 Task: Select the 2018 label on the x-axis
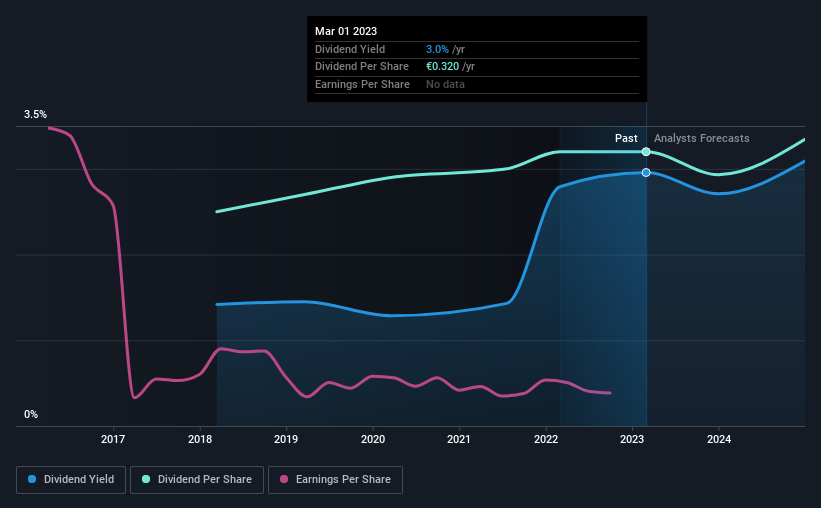pos(200,439)
